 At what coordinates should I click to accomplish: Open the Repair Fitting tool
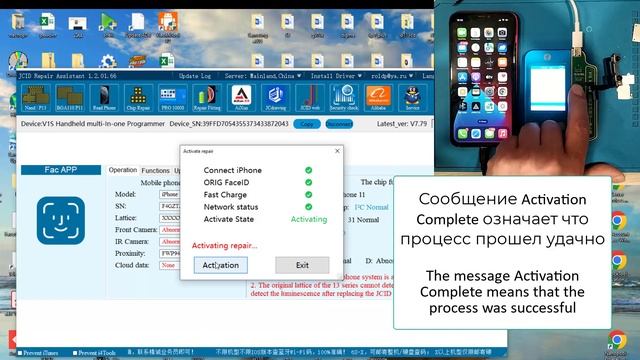[x=207, y=98]
